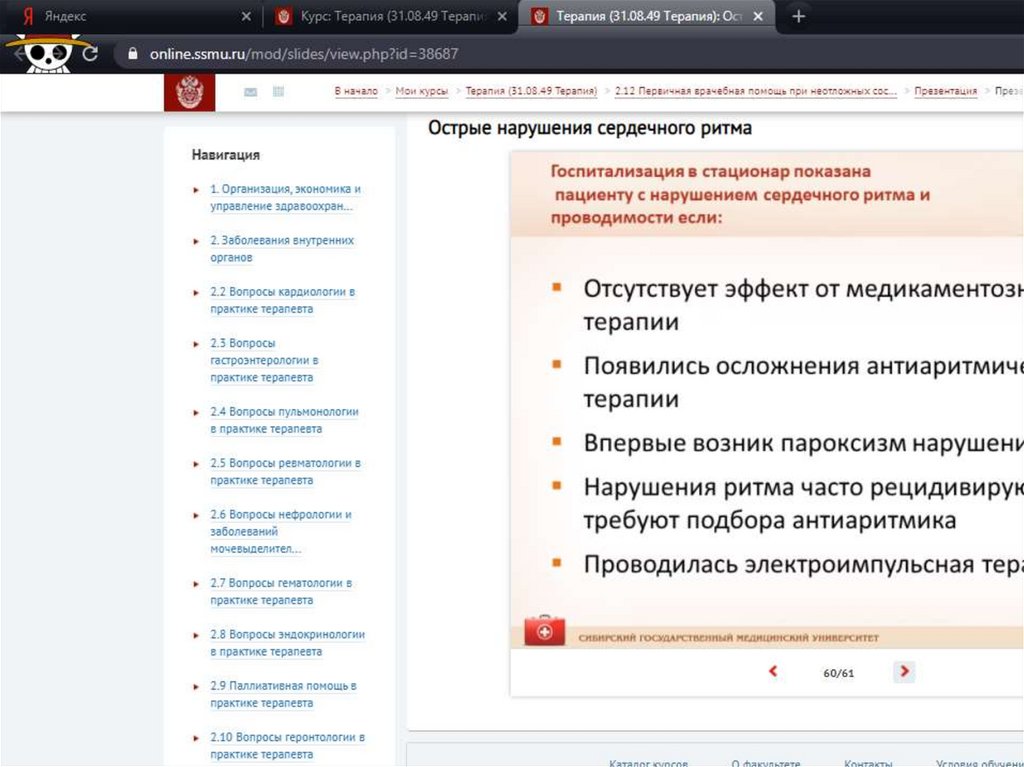
Task: Click the padlock site security icon
Action: [130, 53]
